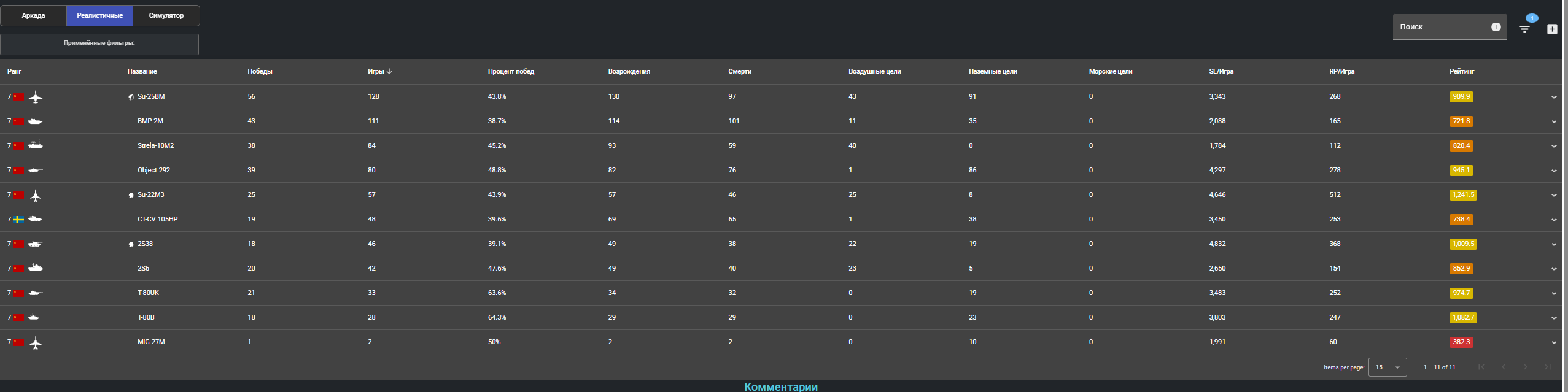The image size is (1568, 392).
Task: Select the Реалистичные mode button
Action: pyautogui.click(x=99, y=16)
